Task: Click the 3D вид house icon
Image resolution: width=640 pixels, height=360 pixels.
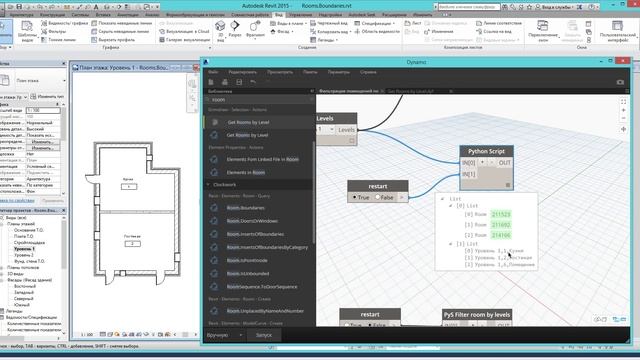Action: point(220,26)
